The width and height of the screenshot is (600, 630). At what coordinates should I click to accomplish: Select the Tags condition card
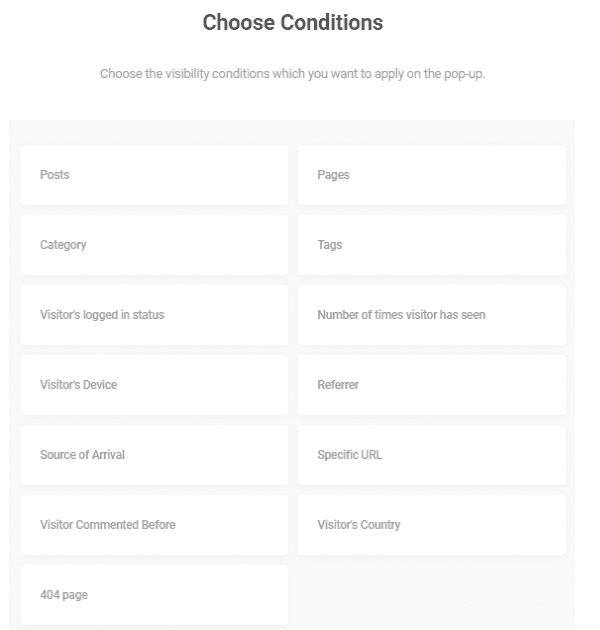(x=431, y=245)
